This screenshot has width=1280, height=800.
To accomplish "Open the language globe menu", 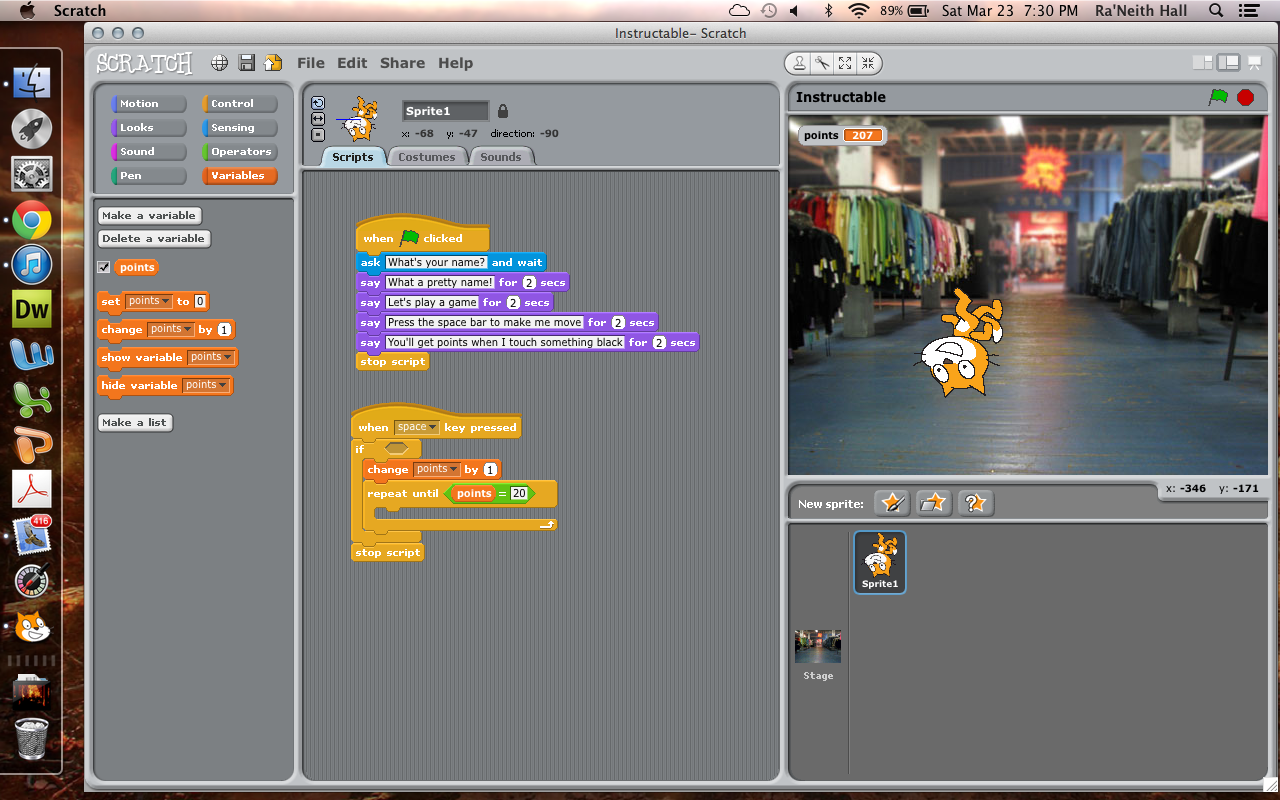I will tap(220, 63).
